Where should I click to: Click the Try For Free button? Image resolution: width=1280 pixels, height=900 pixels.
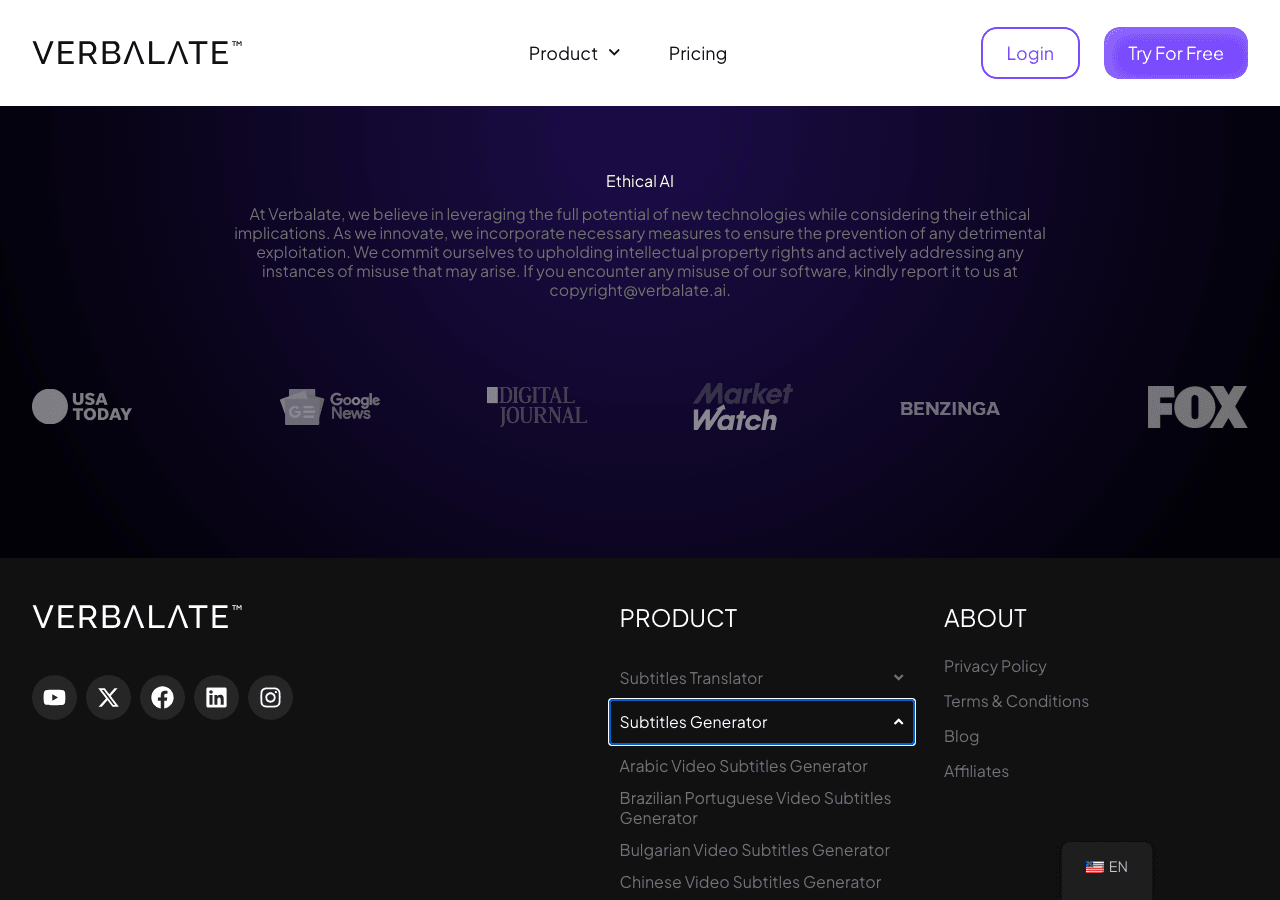point(1176,53)
